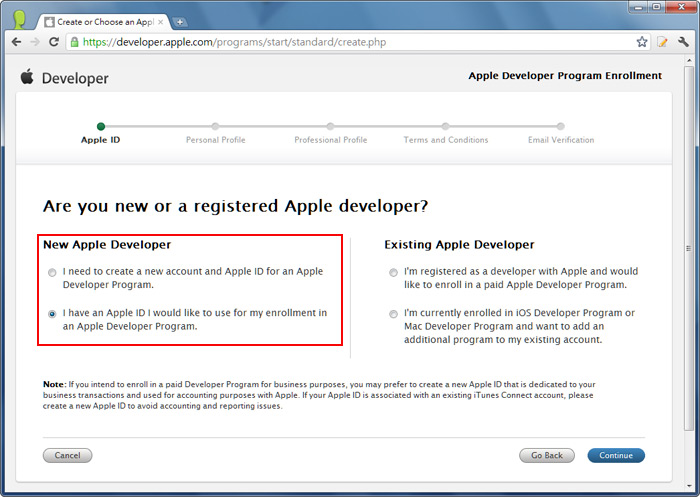Click the green browser profile avatar icon
700x497 pixels.
click(19, 19)
